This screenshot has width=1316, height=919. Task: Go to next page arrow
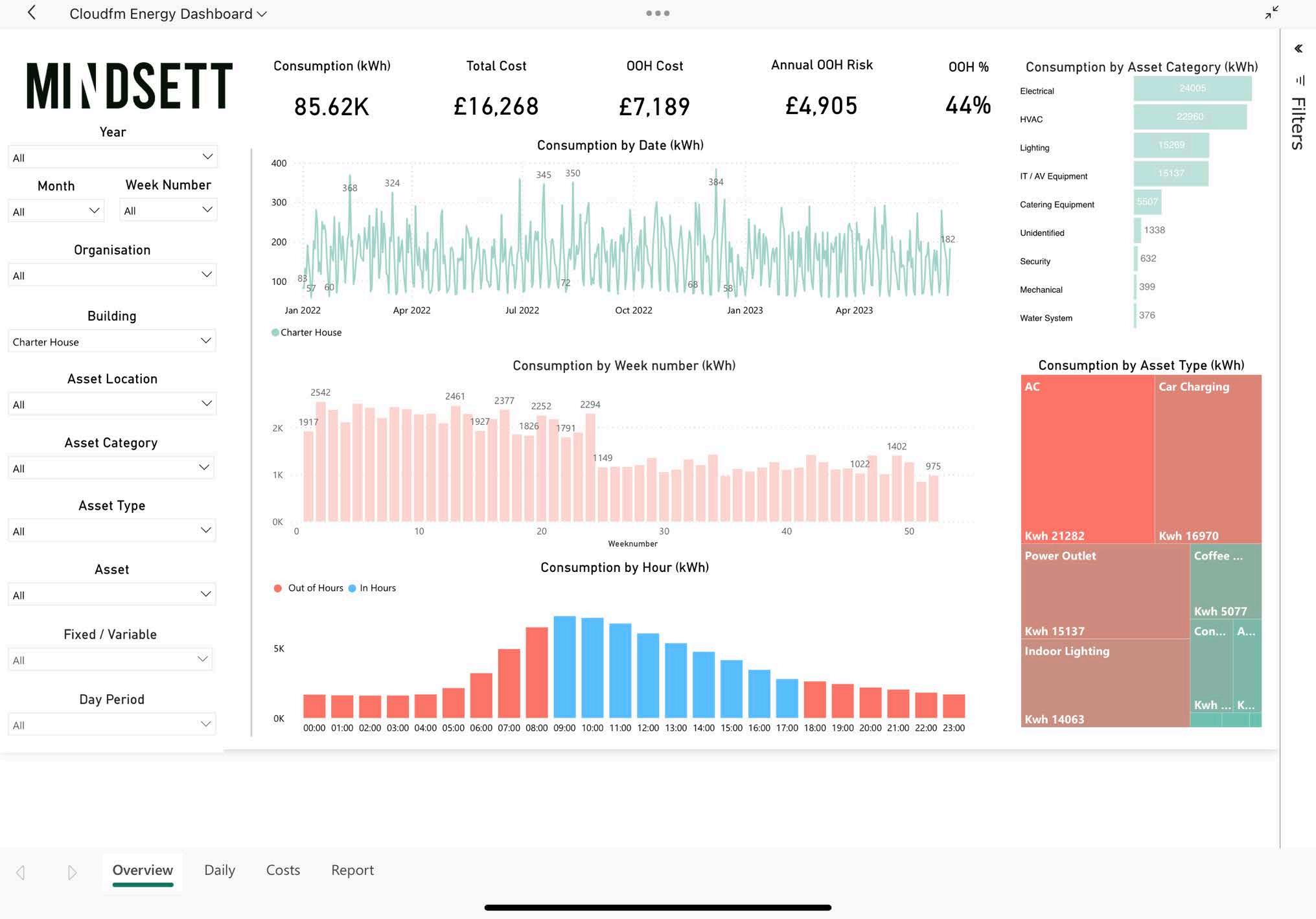tap(72, 872)
